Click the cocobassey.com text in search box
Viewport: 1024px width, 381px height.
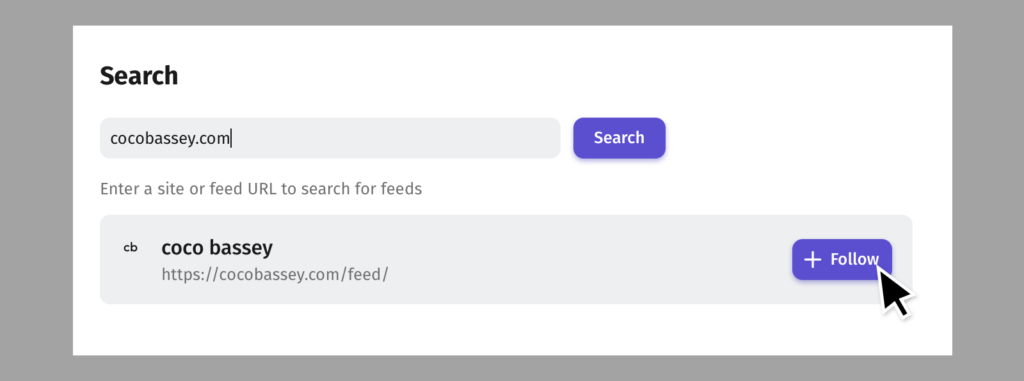pyautogui.click(x=170, y=139)
